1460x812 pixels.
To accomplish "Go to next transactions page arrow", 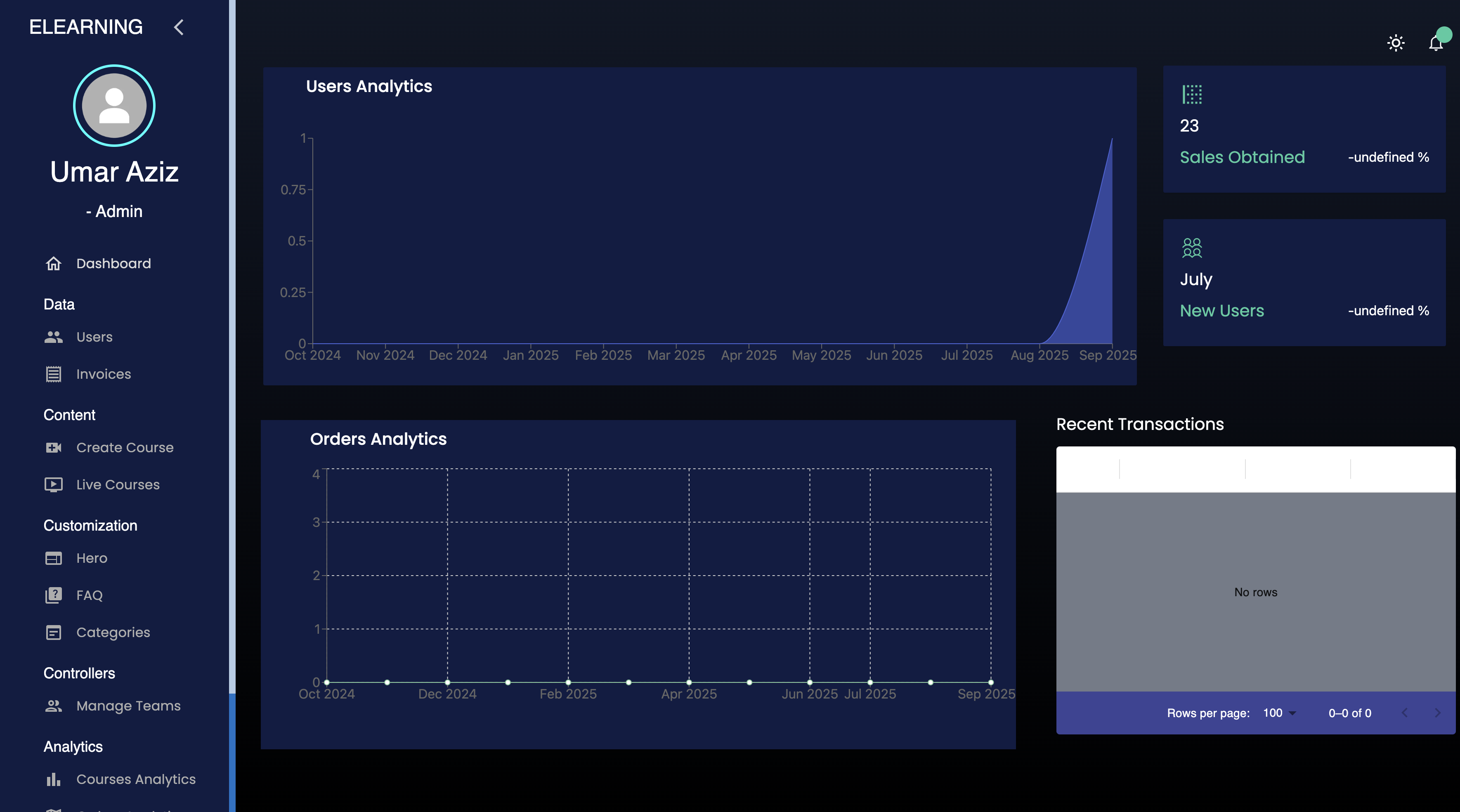I will click(1437, 713).
